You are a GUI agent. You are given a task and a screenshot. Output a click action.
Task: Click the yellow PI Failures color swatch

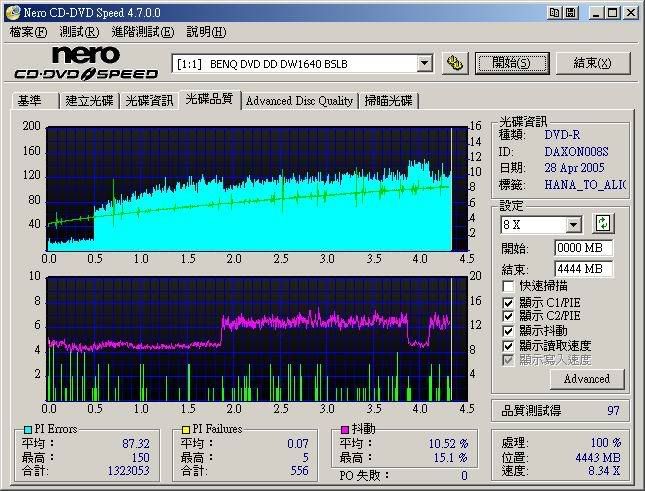(186, 430)
